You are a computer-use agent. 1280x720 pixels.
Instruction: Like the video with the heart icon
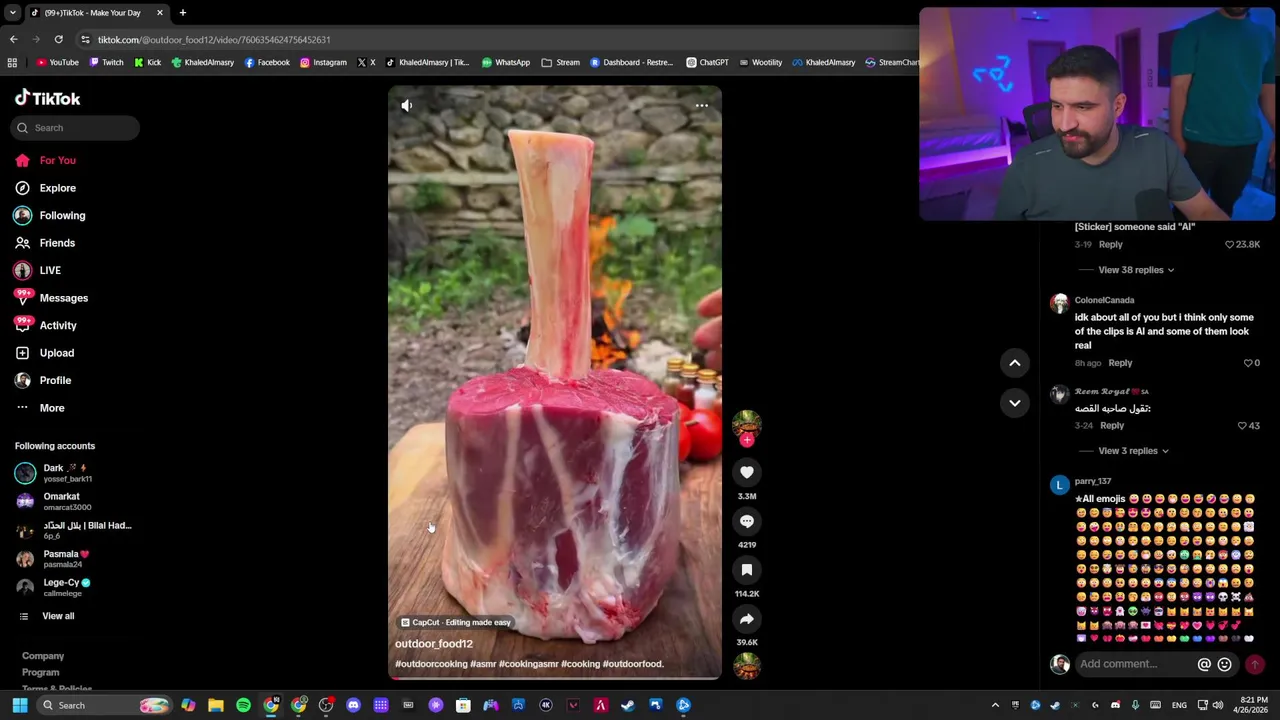point(747,472)
